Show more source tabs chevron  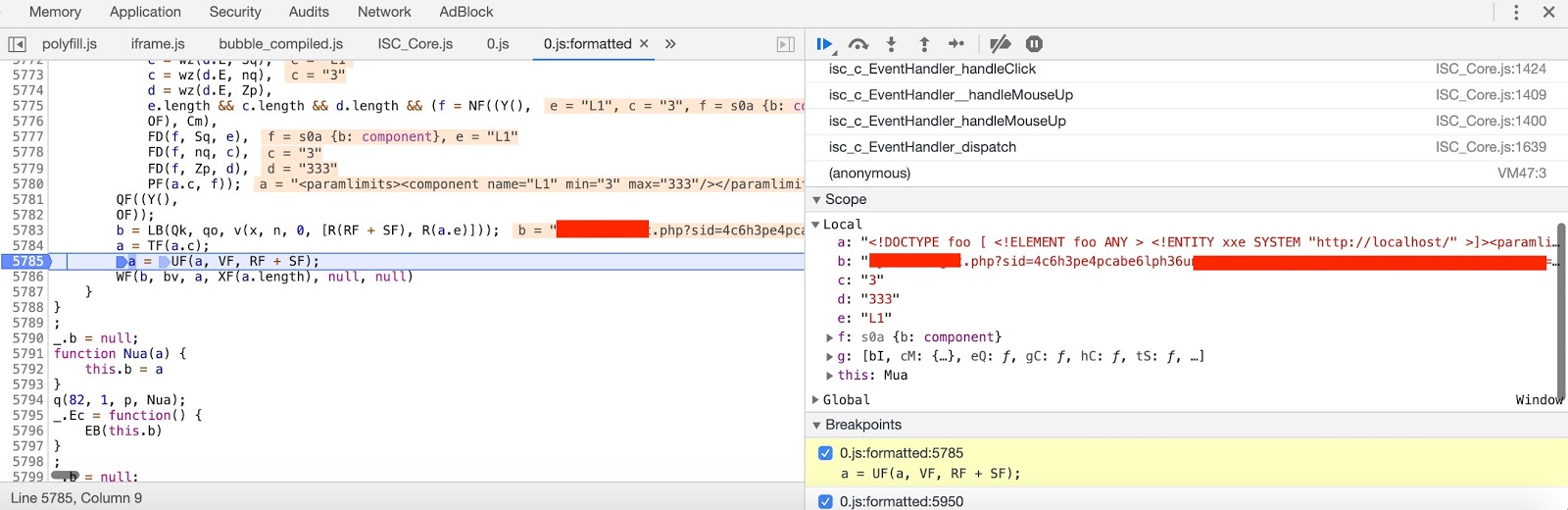670,44
